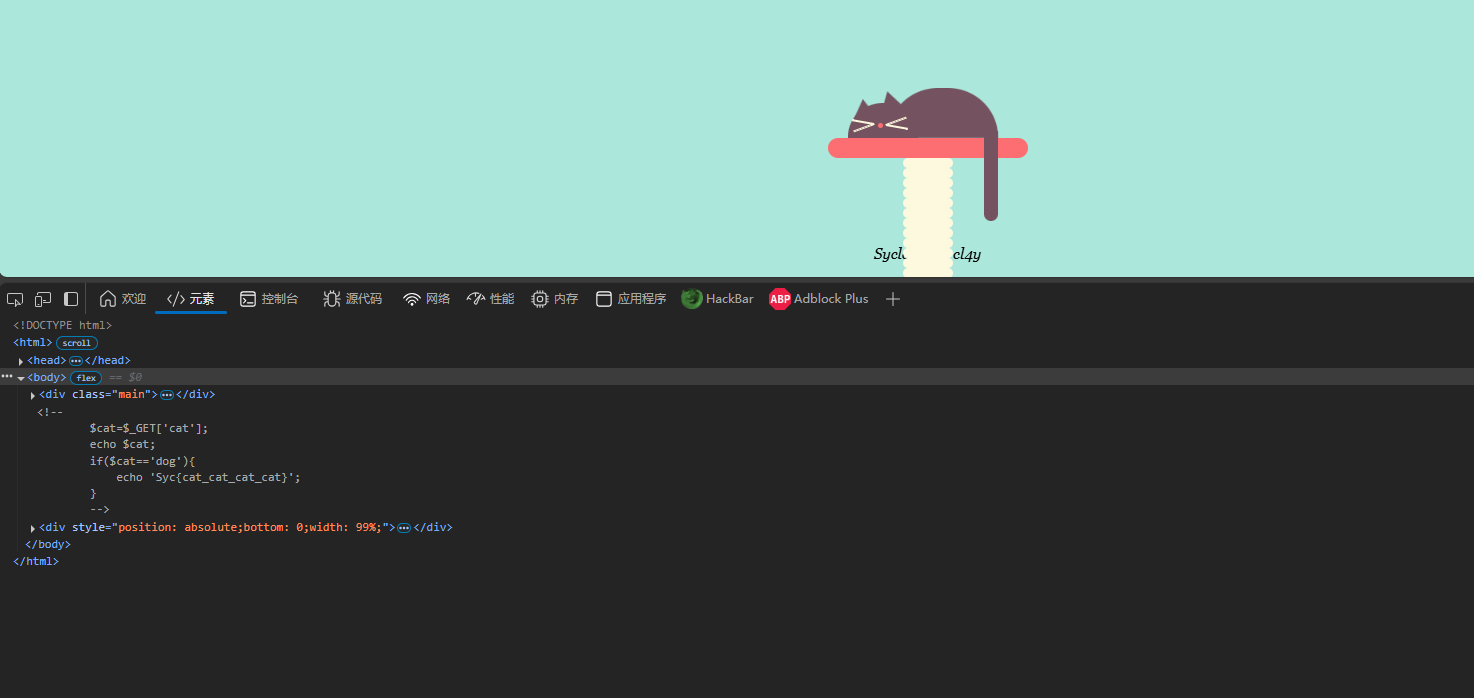The width and height of the screenshot is (1474, 698).
Task: Open the HackBar tab
Action: [x=718, y=299]
